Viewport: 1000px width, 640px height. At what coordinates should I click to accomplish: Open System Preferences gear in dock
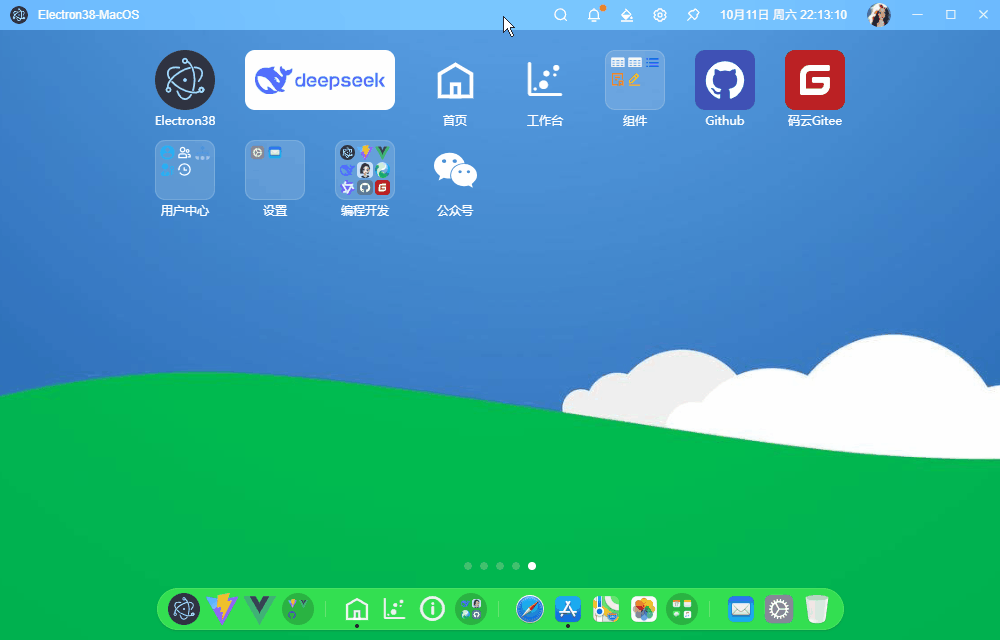(779, 609)
